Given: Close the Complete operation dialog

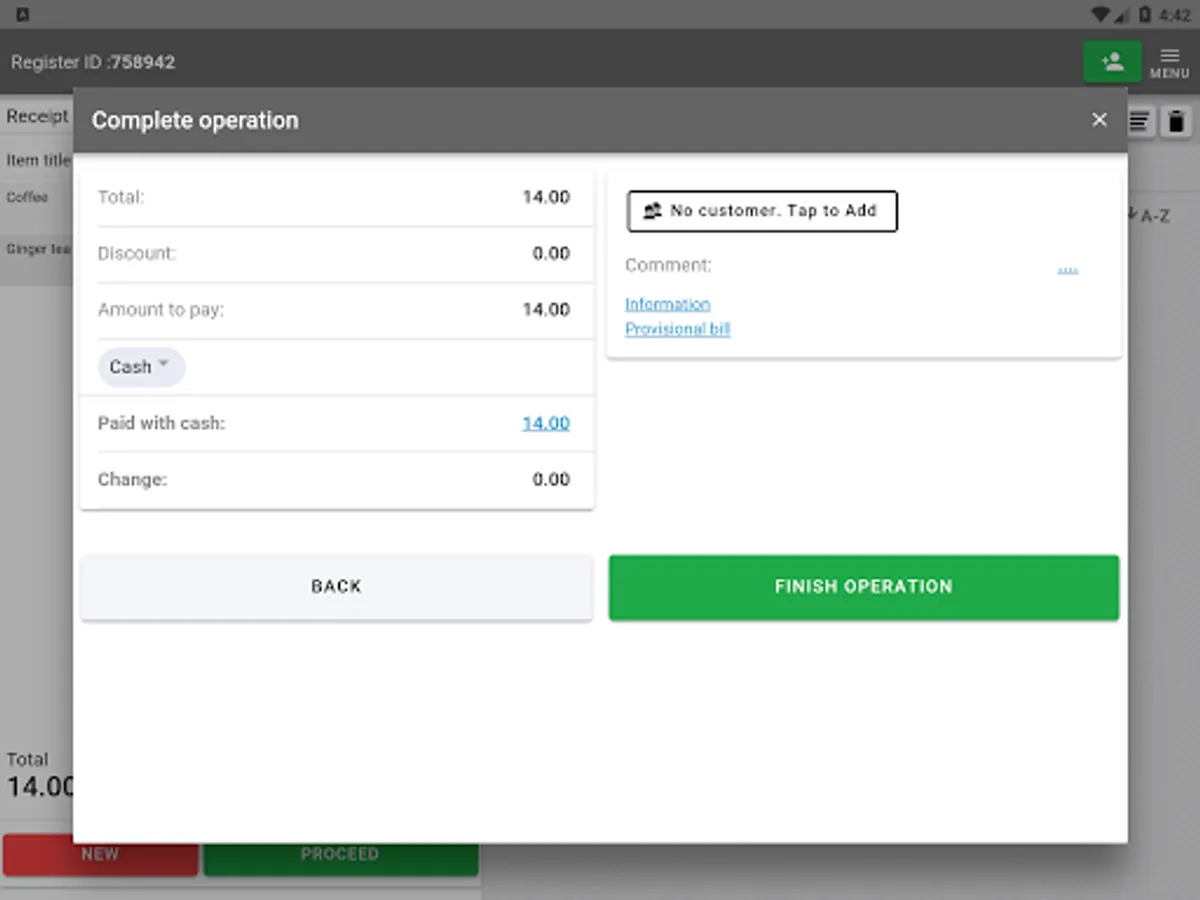Looking at the screenshot, I should [1099, 120].
